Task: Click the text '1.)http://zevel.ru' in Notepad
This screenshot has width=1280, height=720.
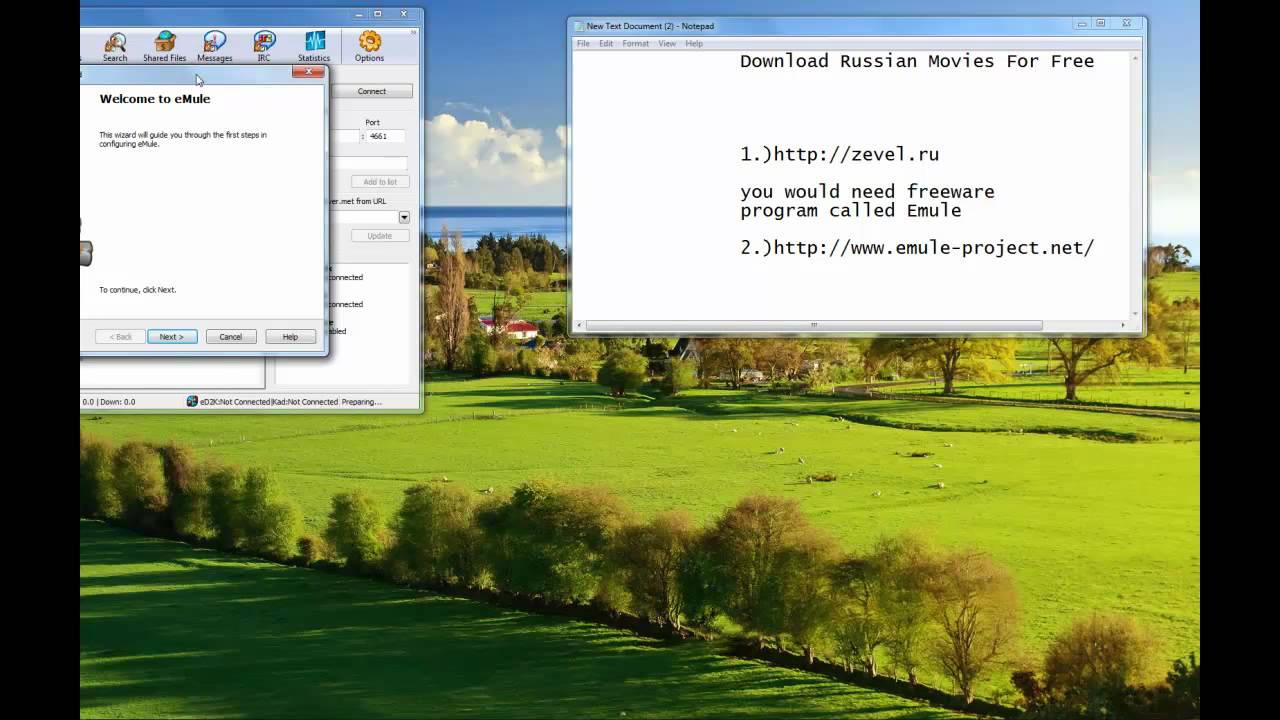Action: click(x=839, y=154)
